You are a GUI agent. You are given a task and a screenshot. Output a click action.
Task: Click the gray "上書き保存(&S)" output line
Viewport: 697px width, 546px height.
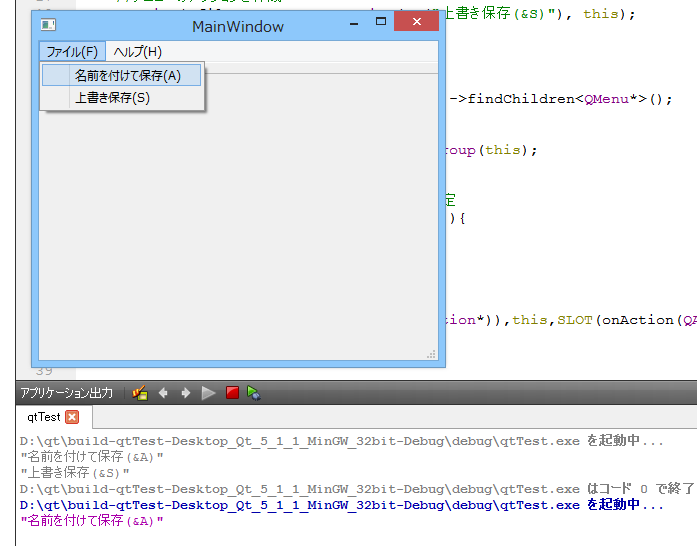(x=74, y=473)
